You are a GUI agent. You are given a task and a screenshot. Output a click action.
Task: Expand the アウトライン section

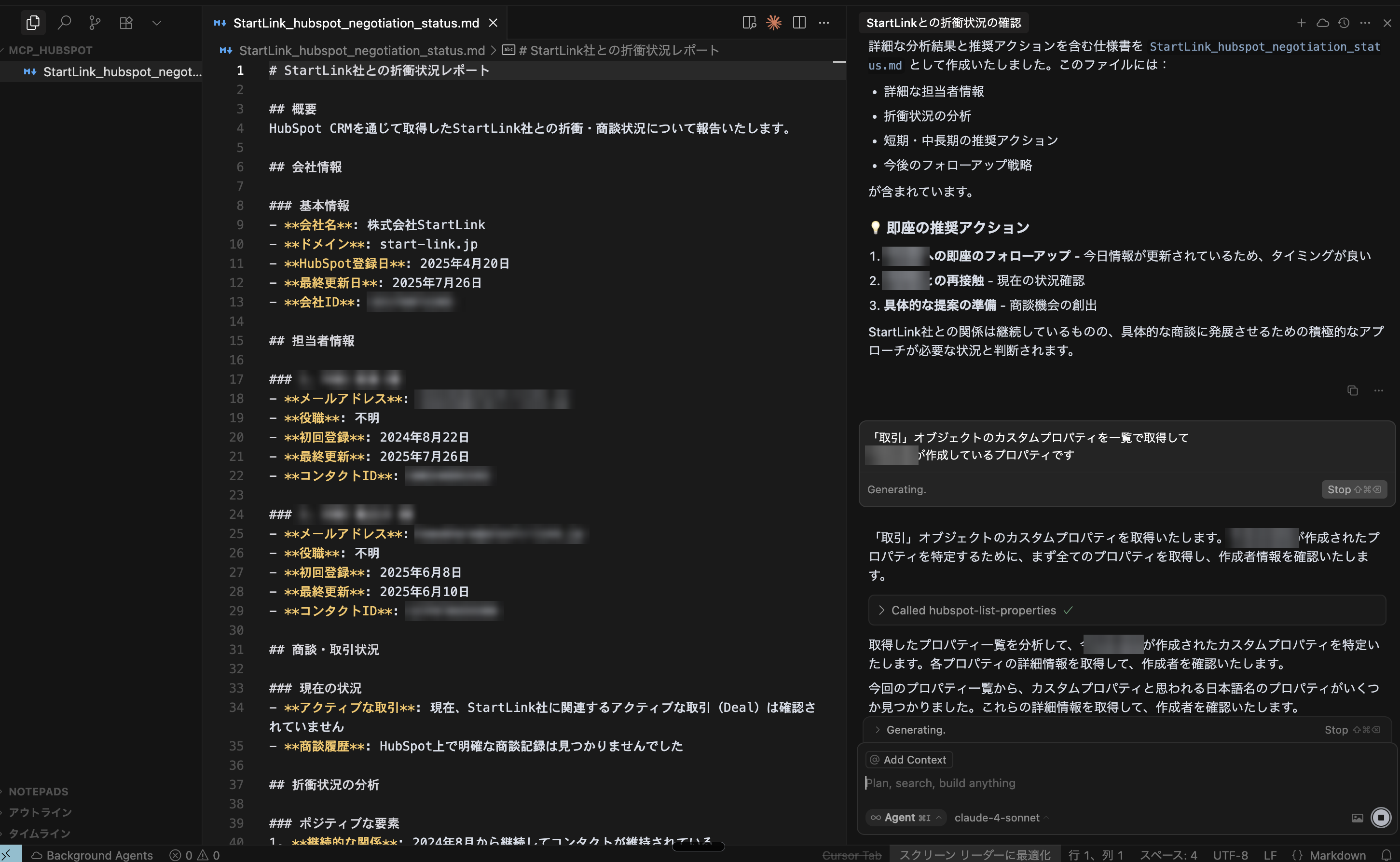[40, 812]
